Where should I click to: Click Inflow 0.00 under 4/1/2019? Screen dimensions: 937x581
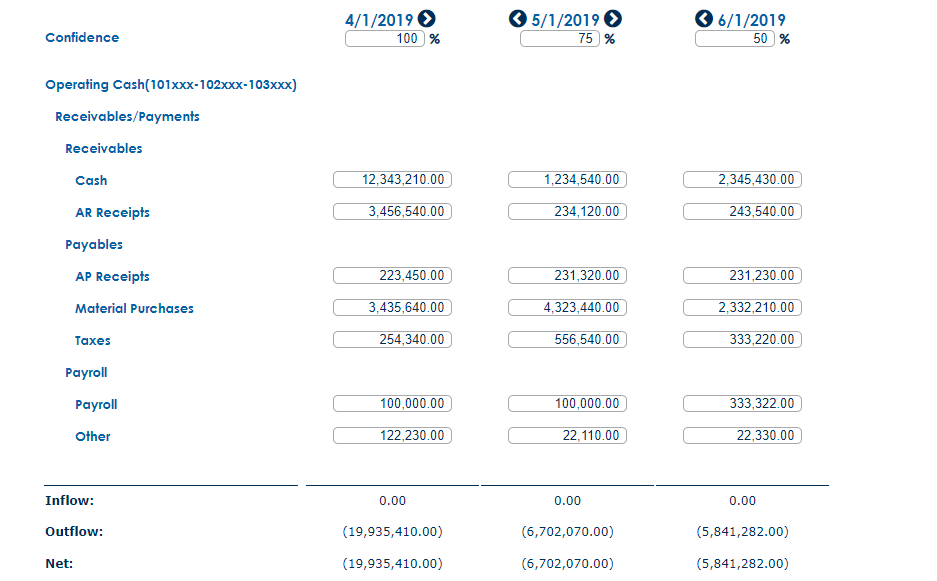coord(393,501)
